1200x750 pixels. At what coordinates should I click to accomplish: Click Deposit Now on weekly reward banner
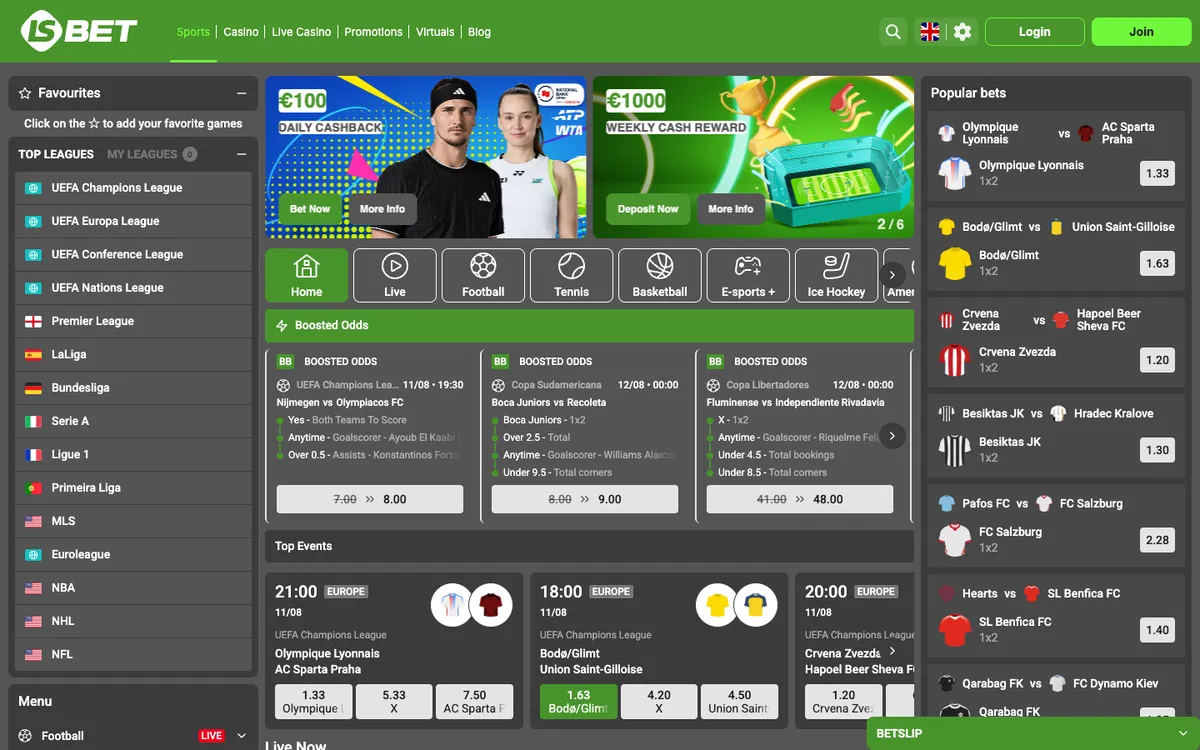[x=648, y=209]
